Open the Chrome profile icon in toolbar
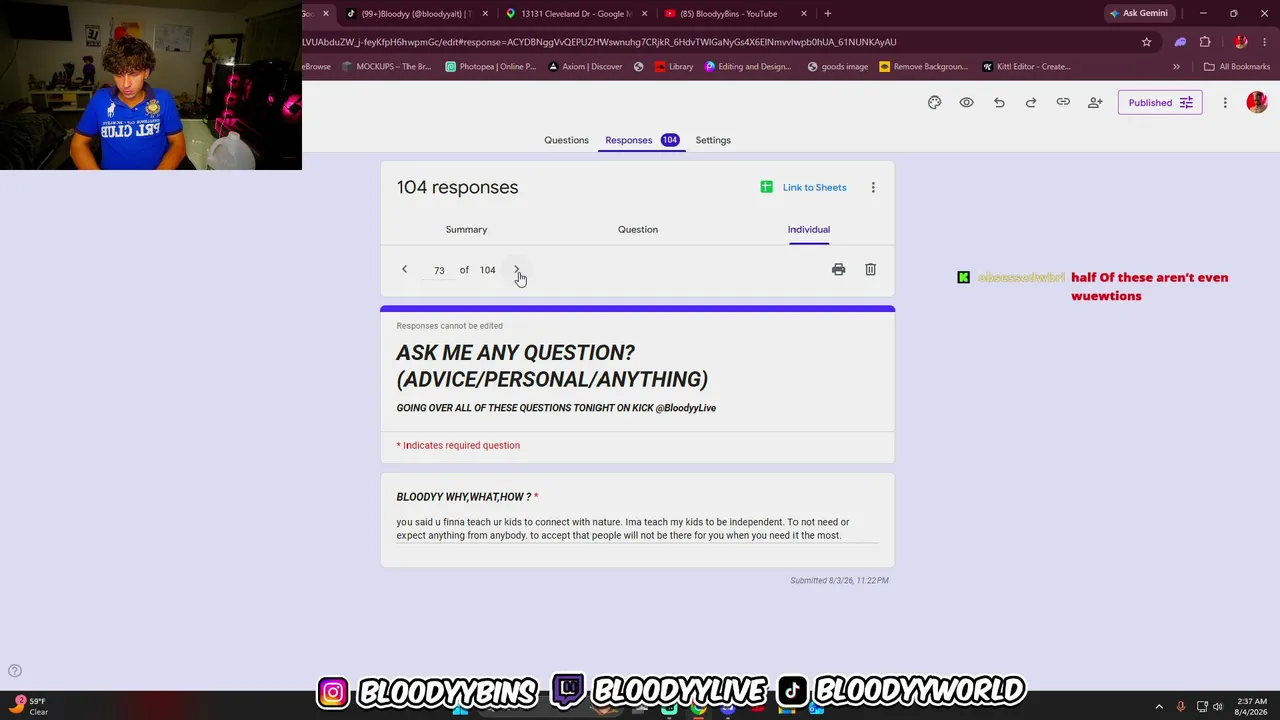Screen dimensions: 1280x720 (x=1241, y=42)
